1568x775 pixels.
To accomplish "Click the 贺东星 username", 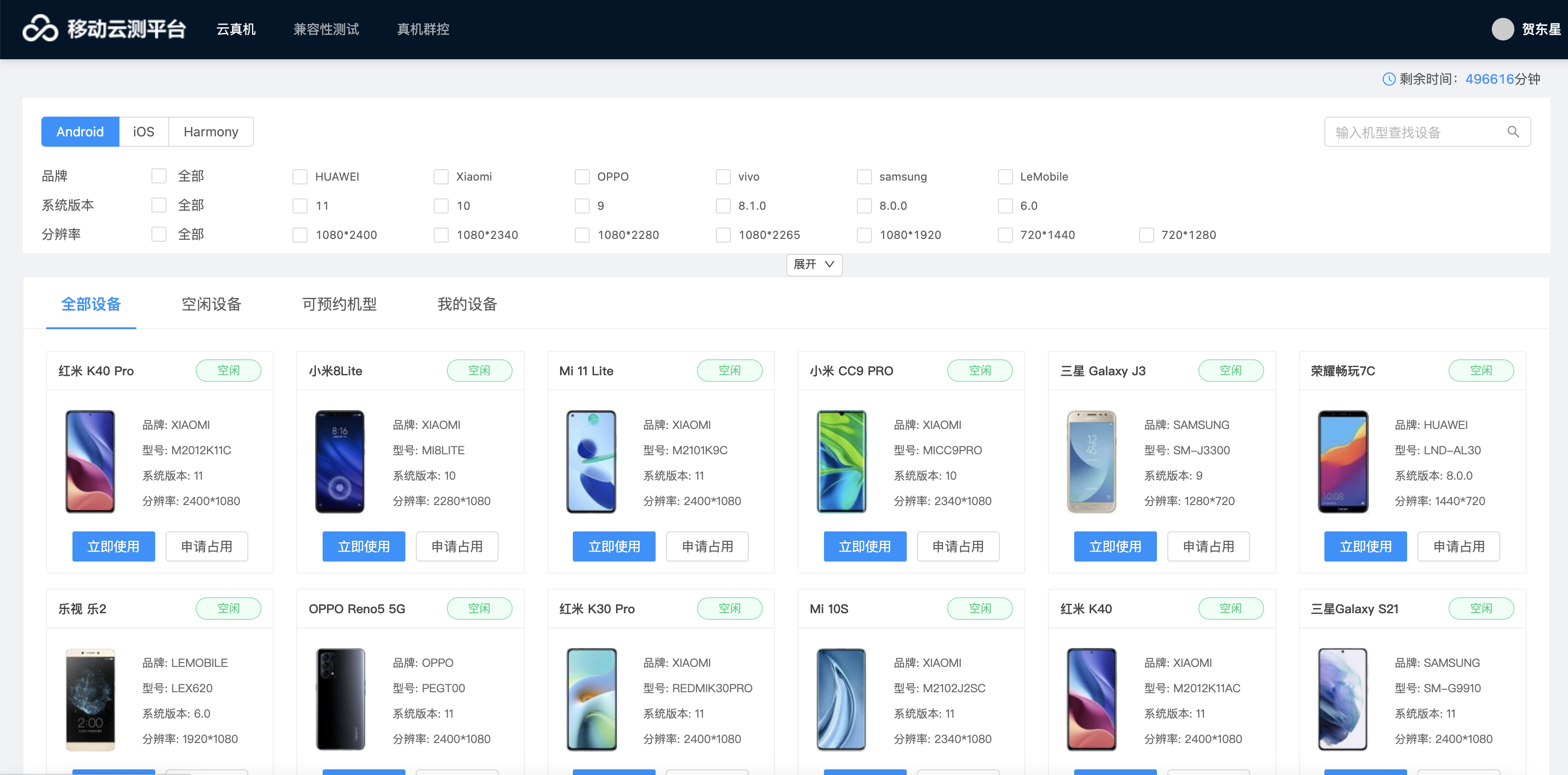I will tap(1541, 29).
